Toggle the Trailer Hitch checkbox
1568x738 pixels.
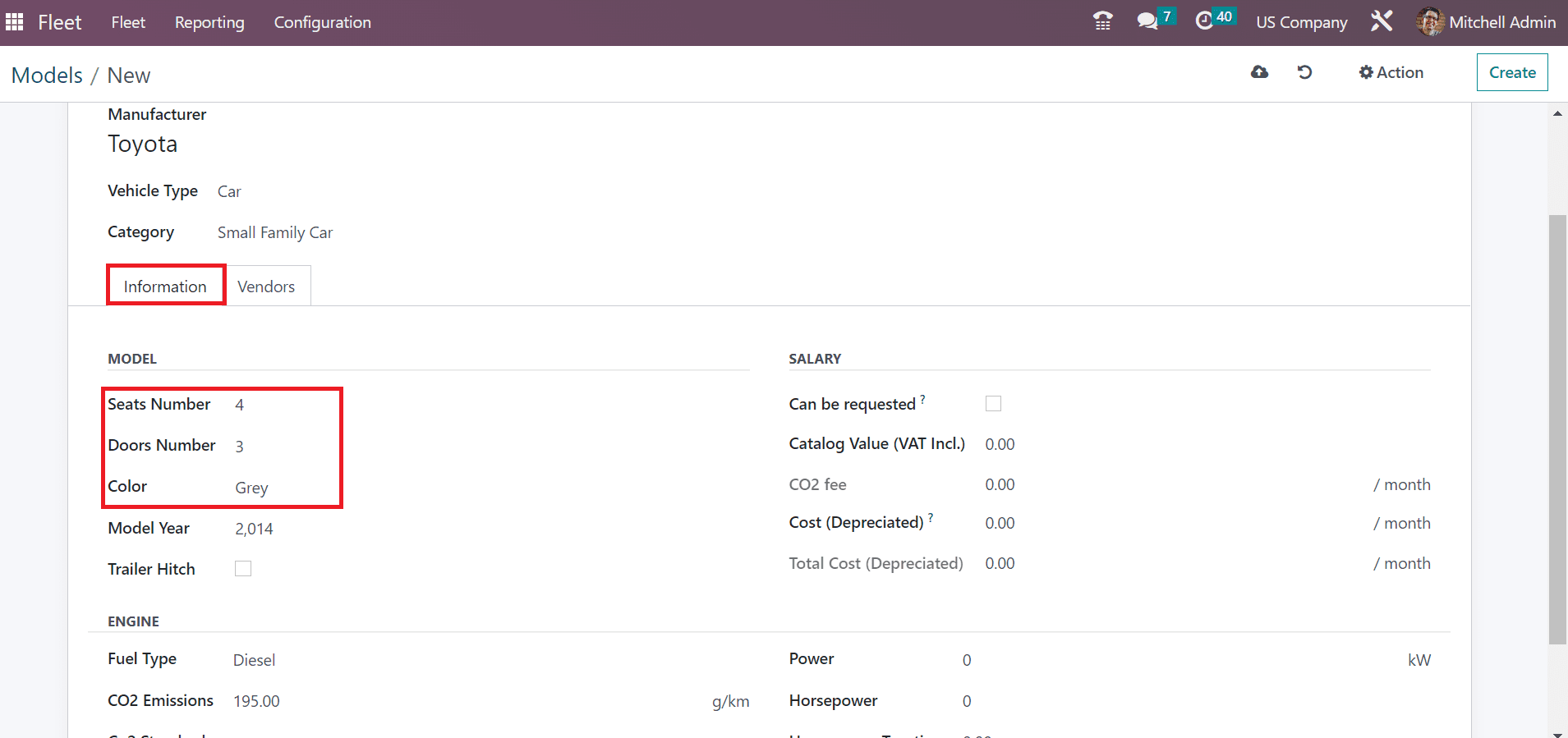[x=243, y=568]
